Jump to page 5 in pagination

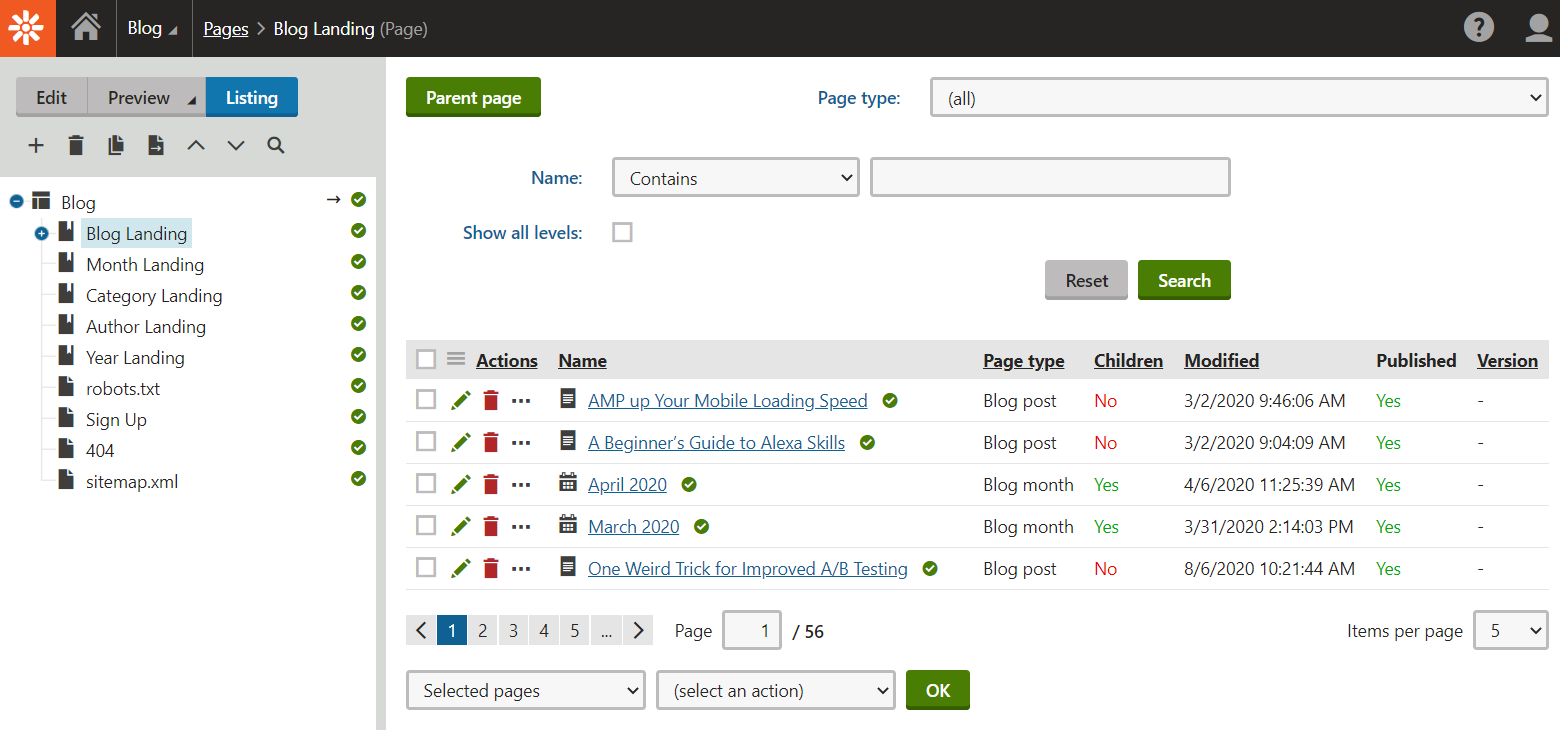[x=574, y=630]
